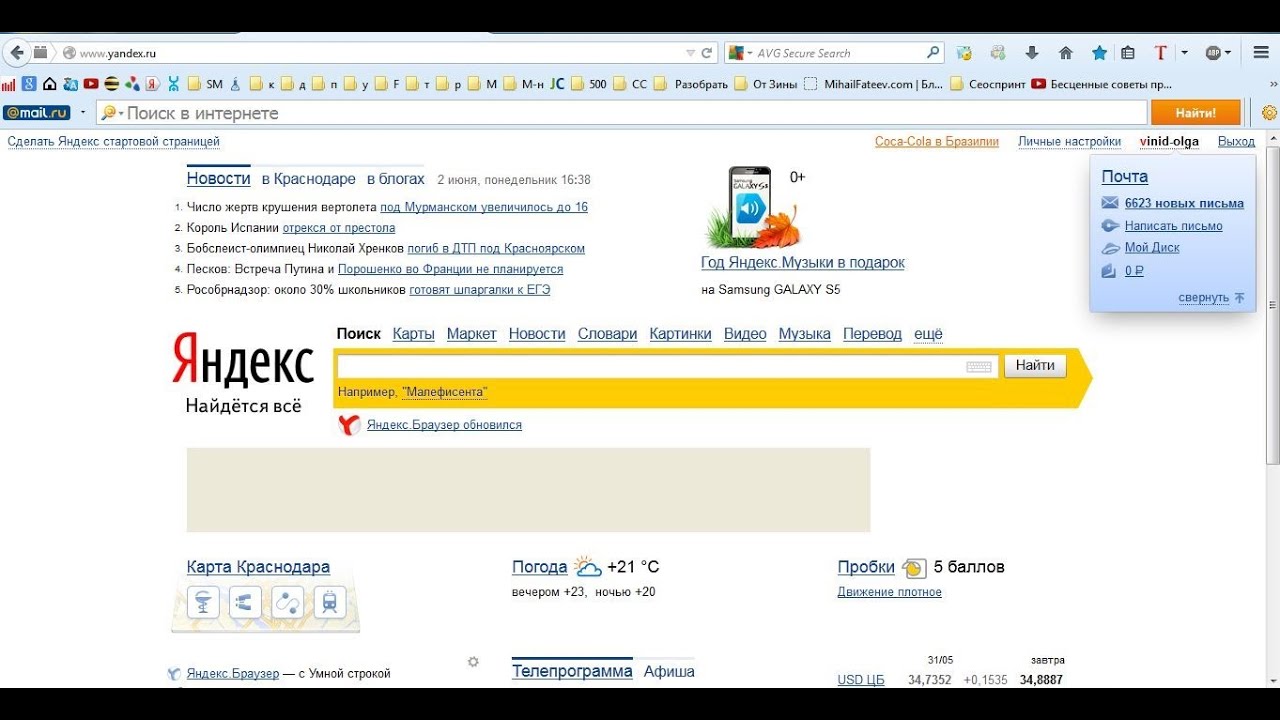Open block settings gear near Телепрограмма
Screen dimensions: 1280x720
473,662
